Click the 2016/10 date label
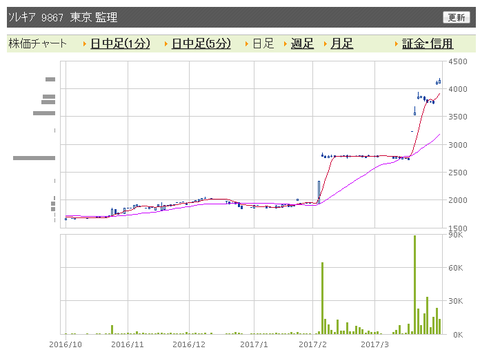 pyautogui.click(x=65, y=345)
